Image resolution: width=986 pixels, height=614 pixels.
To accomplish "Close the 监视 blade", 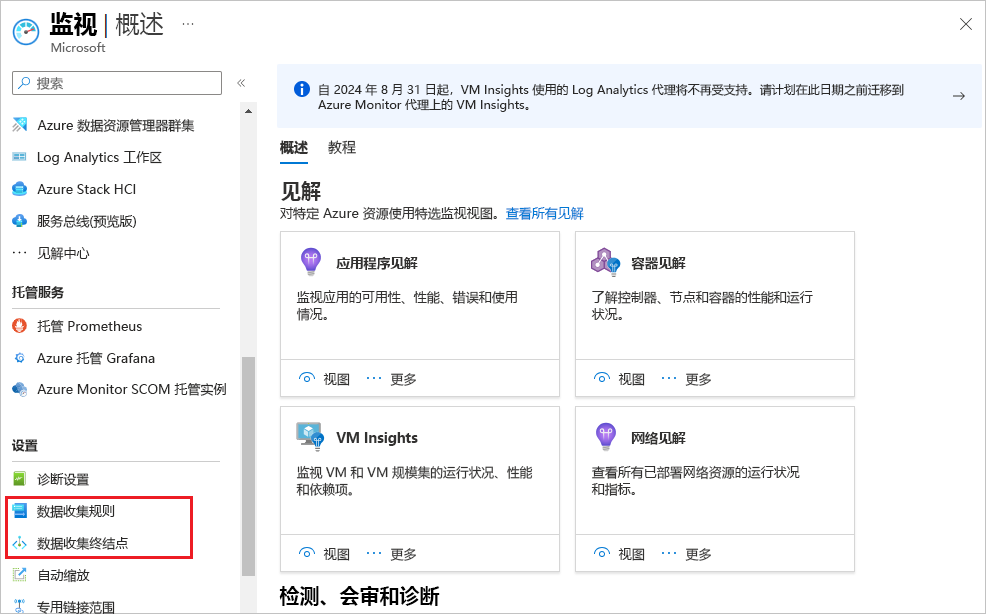I will point(966,25).
